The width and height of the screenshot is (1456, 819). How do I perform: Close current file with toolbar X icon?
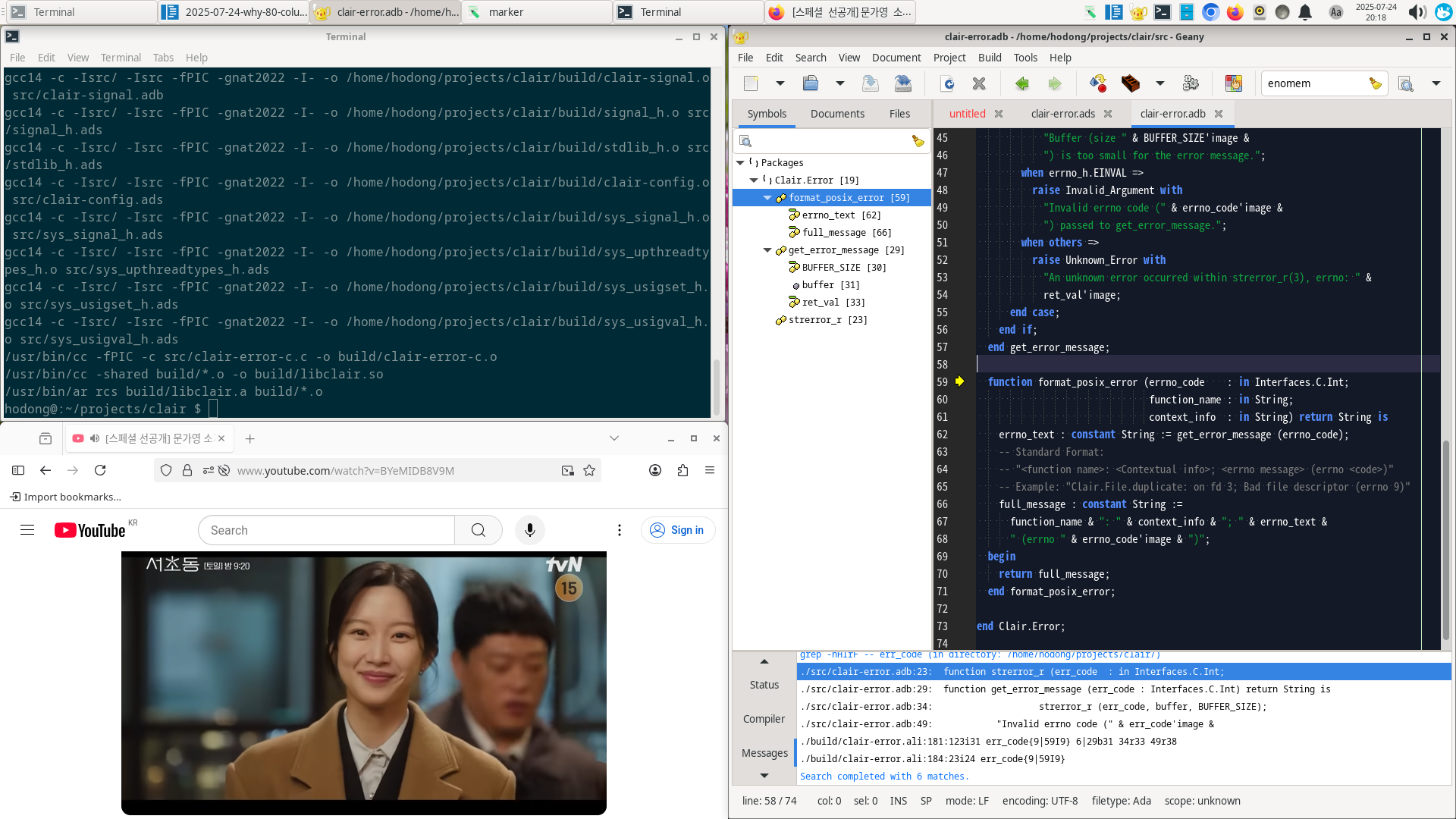tap(979, 83)
